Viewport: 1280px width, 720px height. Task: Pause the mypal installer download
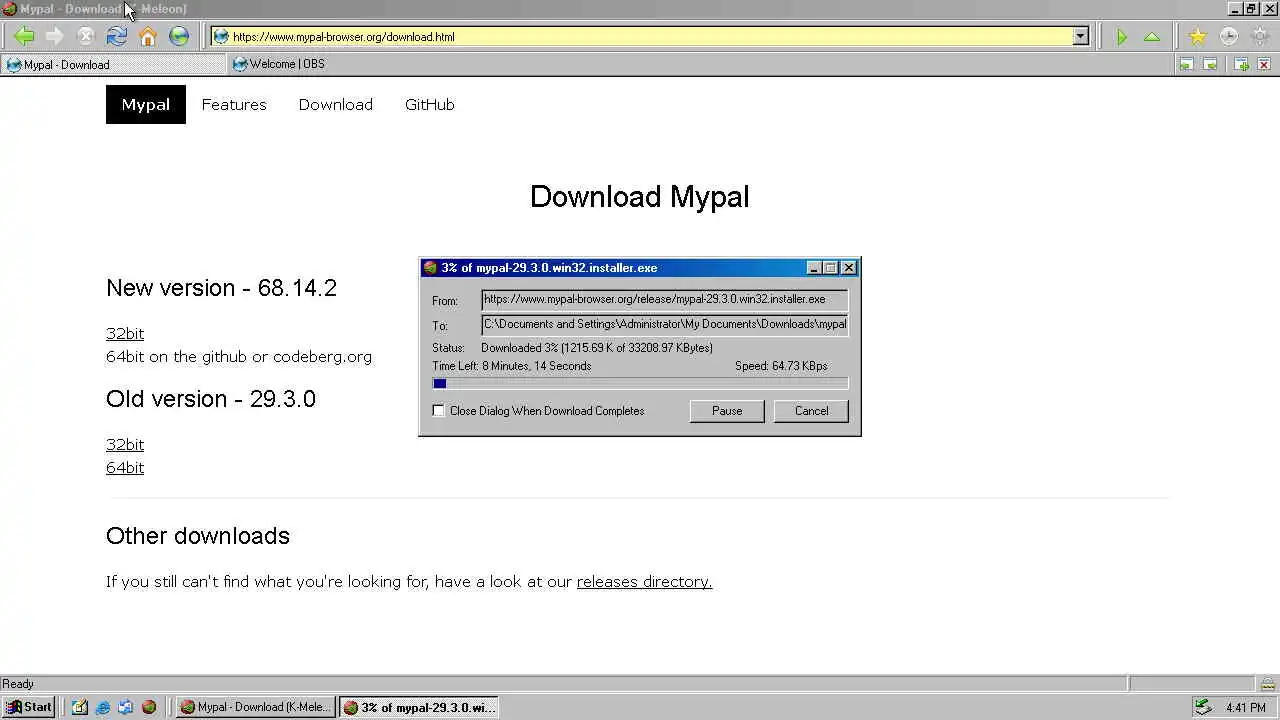point(727,411)
